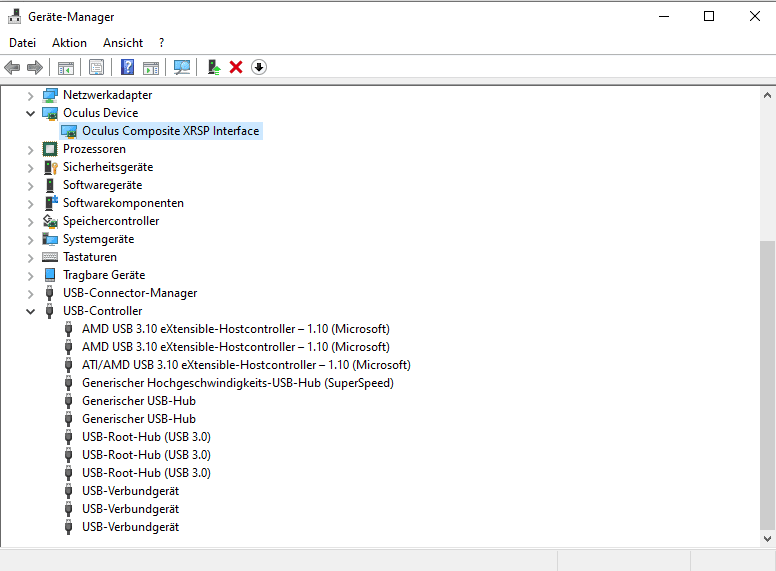Click the USB-Connector-Manager plug icon
Viewport: 776px width, 571px height.
tap(49, 293)
